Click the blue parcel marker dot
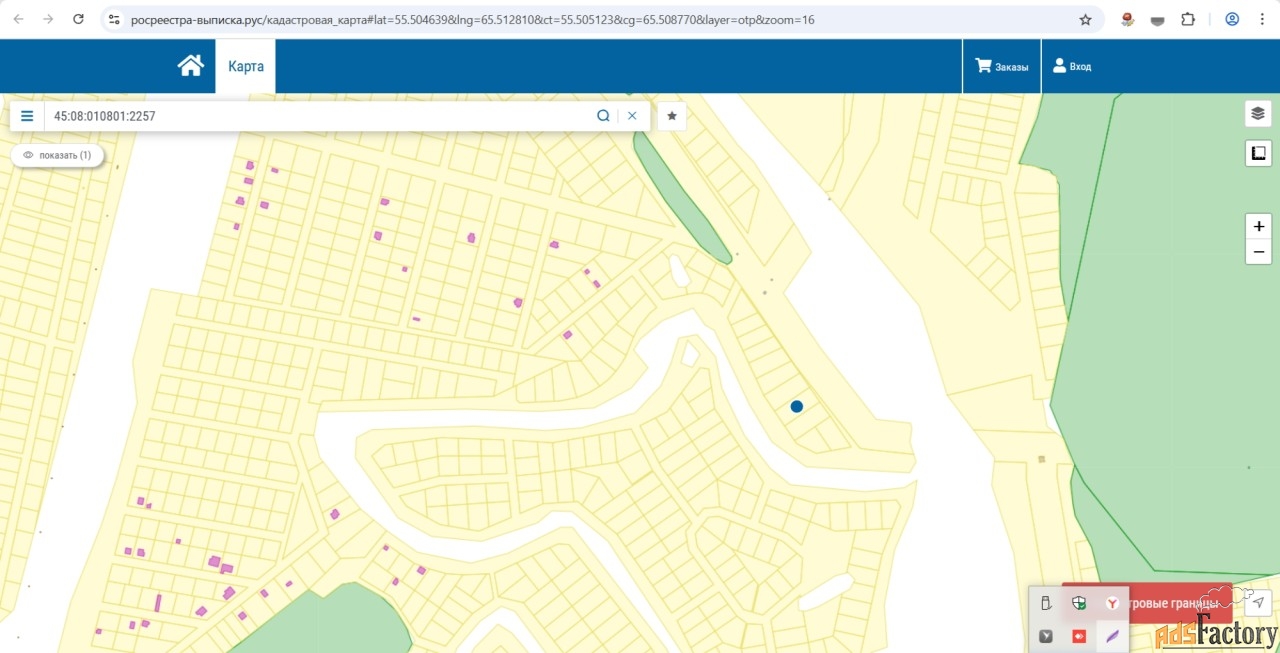 point(797,406)
